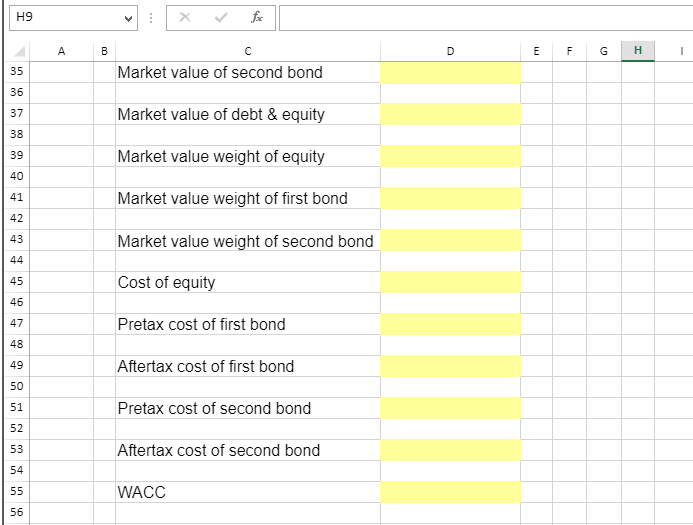Select column G header

[x=604, y=51]
